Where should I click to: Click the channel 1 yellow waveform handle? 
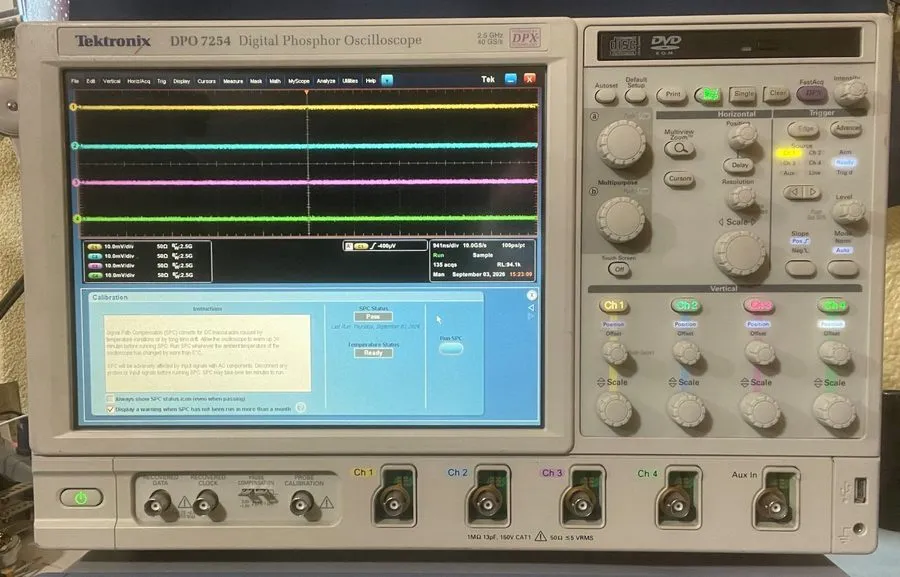73,107
